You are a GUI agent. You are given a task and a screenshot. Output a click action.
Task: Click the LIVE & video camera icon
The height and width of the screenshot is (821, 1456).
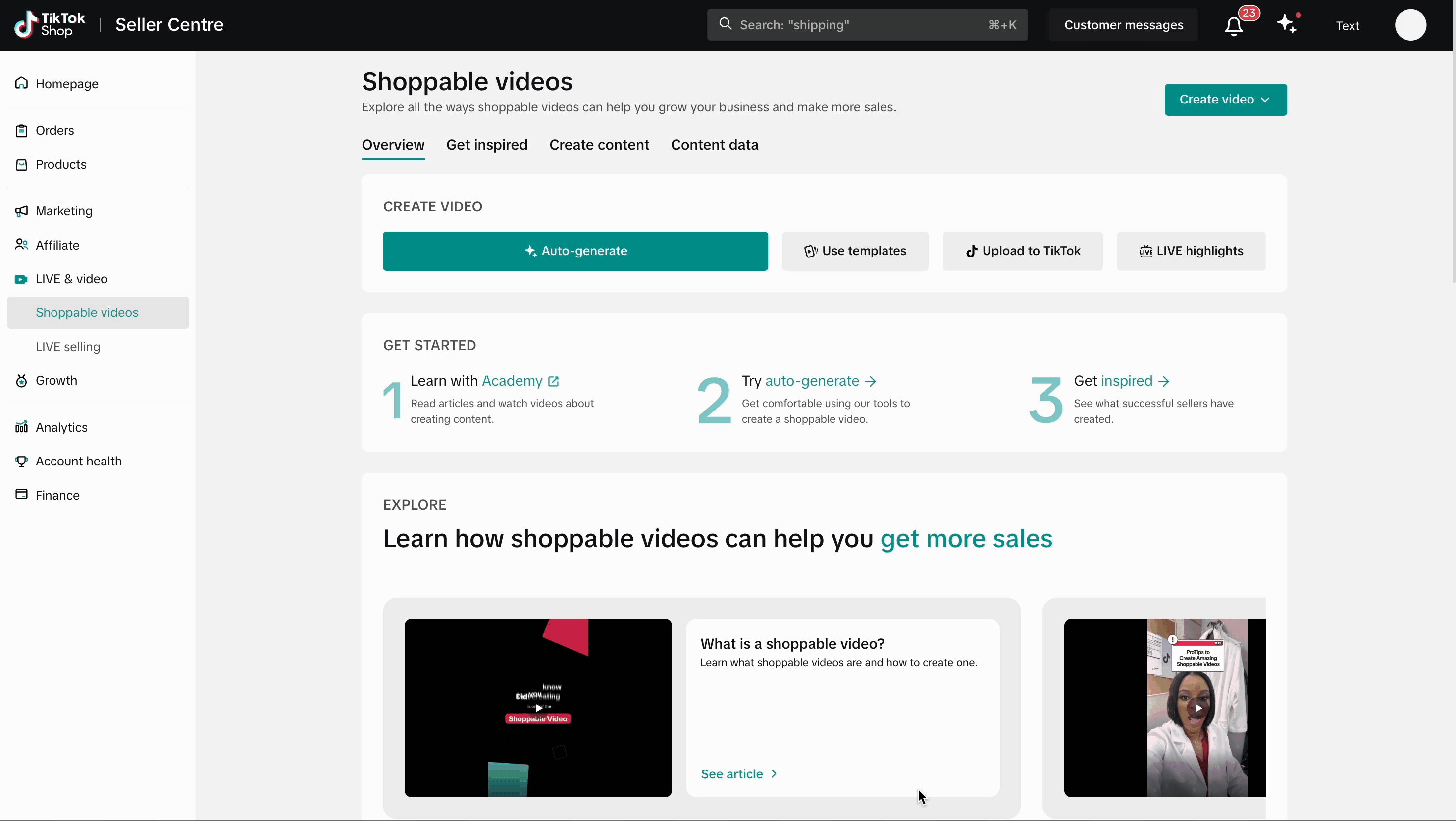point(21,279)
